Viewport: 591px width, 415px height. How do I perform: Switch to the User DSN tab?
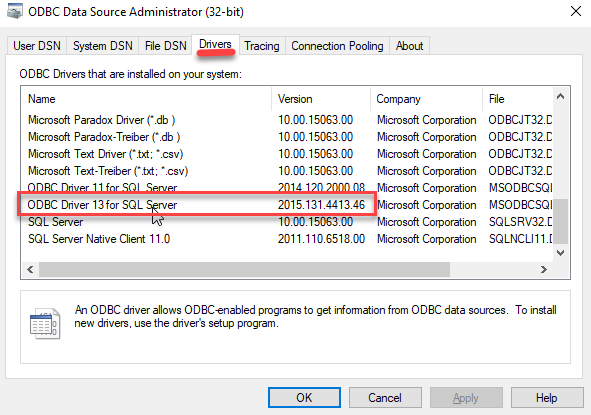coord(37,46)
